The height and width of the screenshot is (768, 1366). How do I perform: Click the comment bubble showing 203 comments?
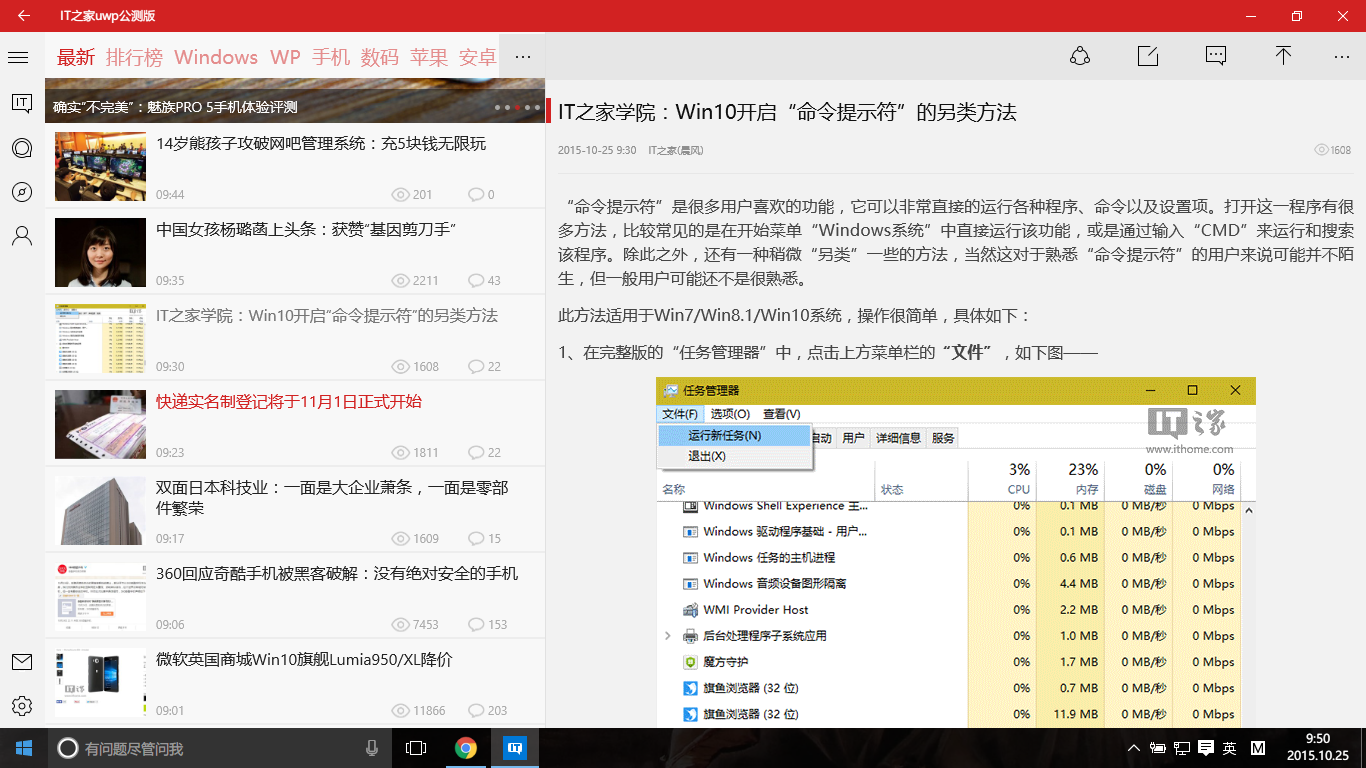[x=476, y=711]
